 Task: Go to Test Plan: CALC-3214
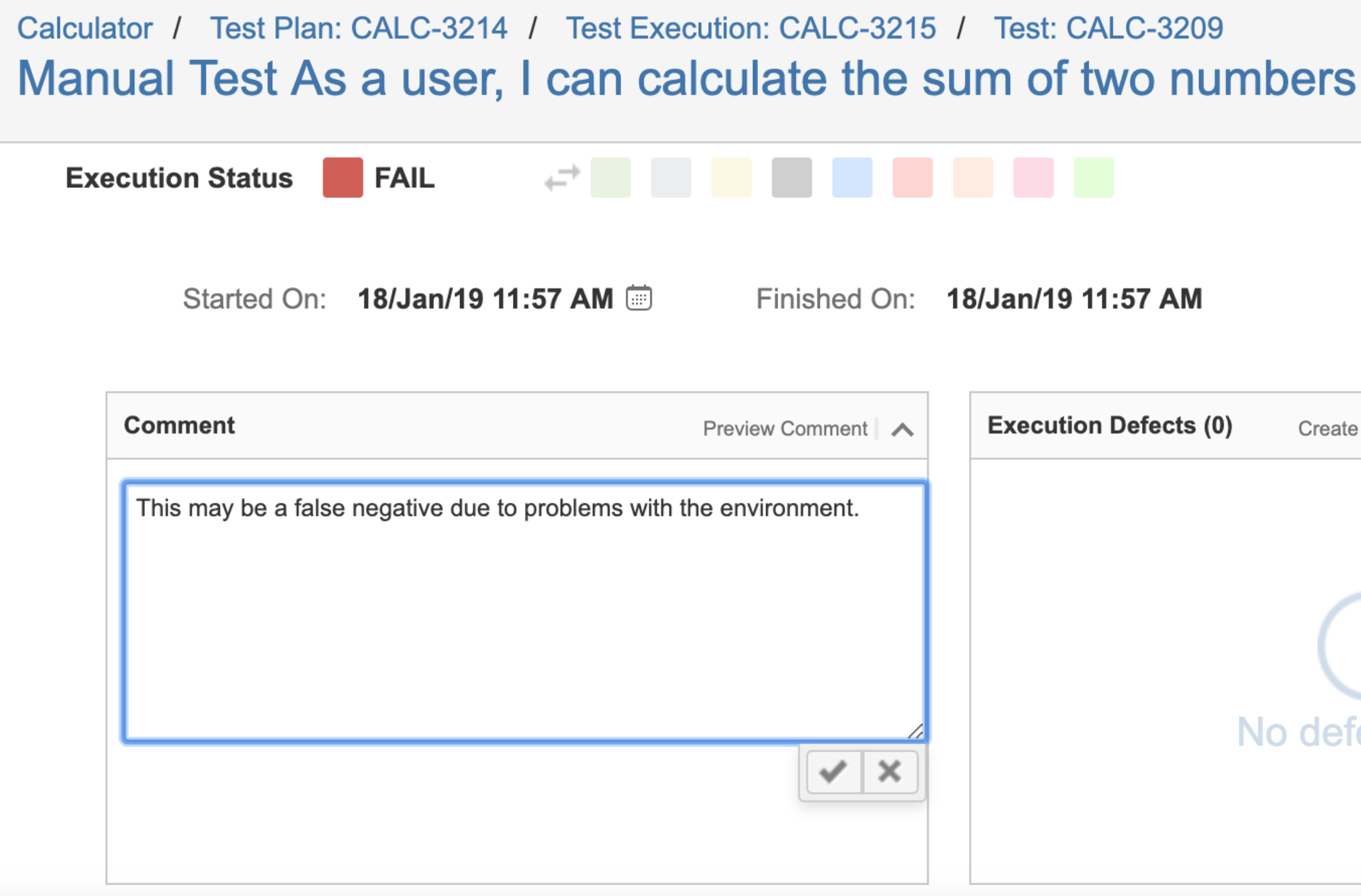pyautogui.click(x=359, y=28)
